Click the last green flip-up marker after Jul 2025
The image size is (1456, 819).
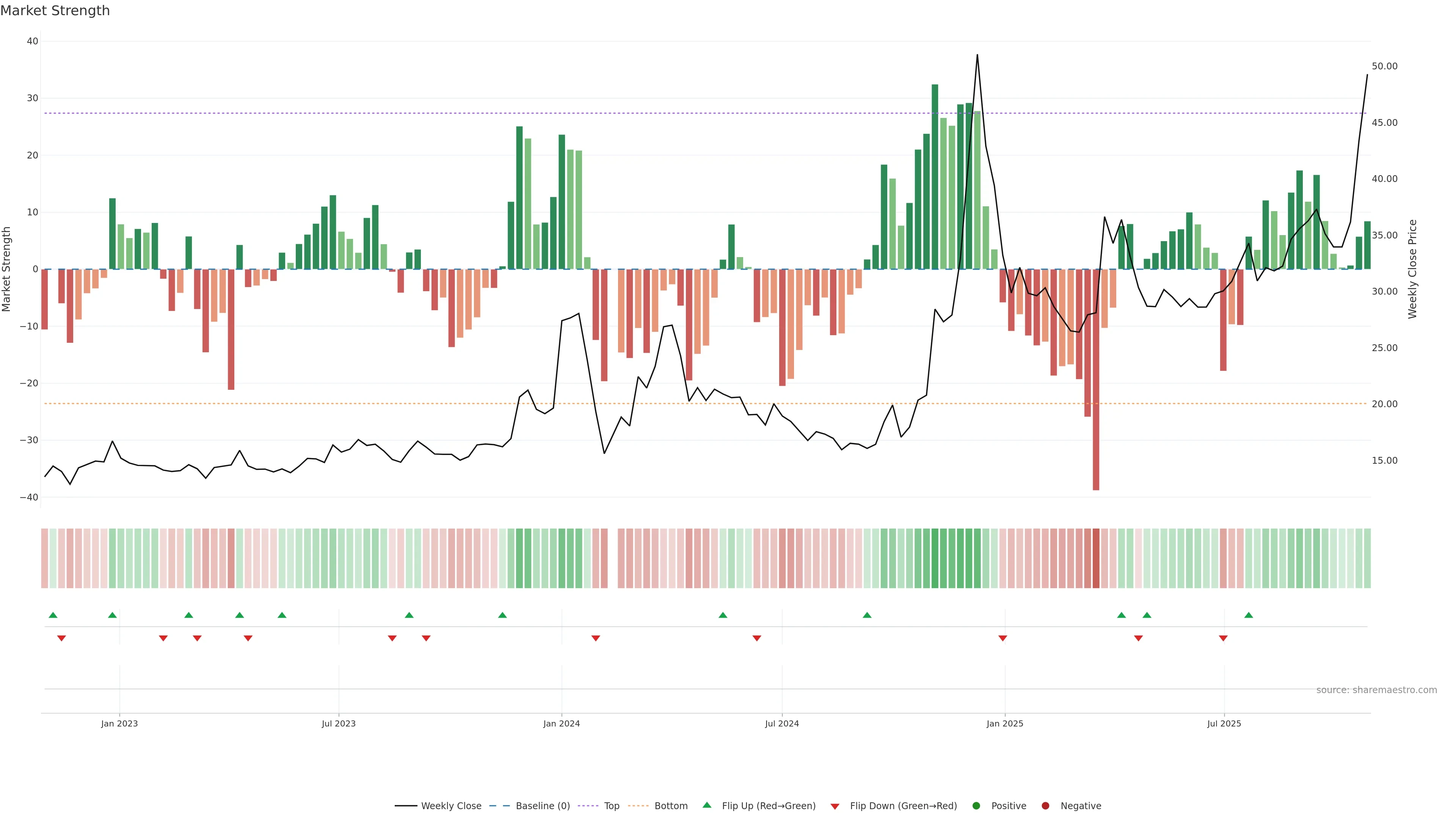[1249, 615]
